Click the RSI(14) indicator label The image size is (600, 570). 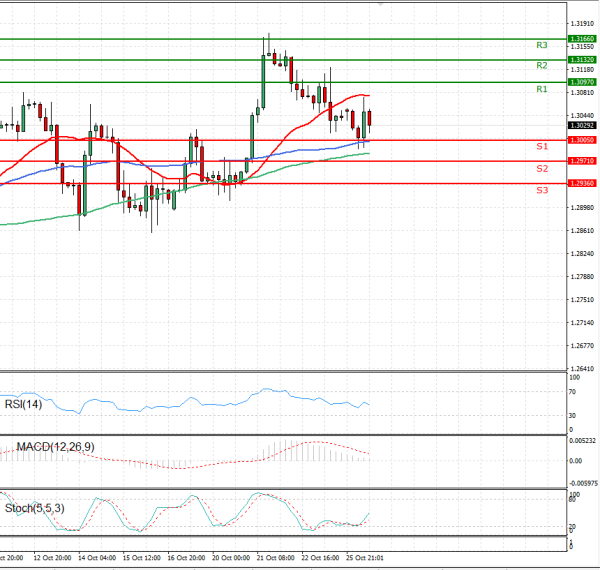tap(26, 404)
